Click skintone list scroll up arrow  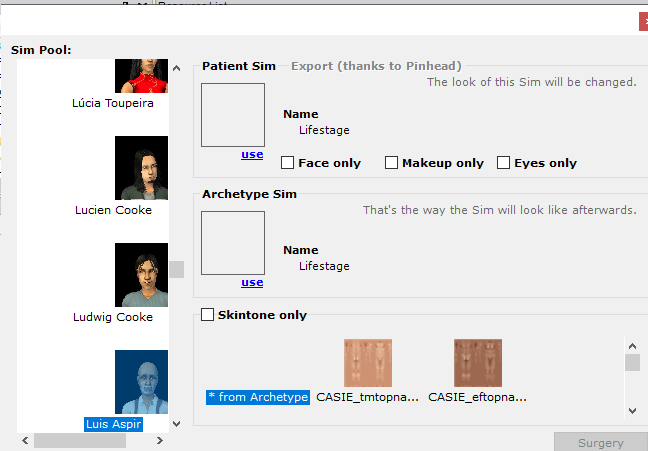[x=632, y=346]
